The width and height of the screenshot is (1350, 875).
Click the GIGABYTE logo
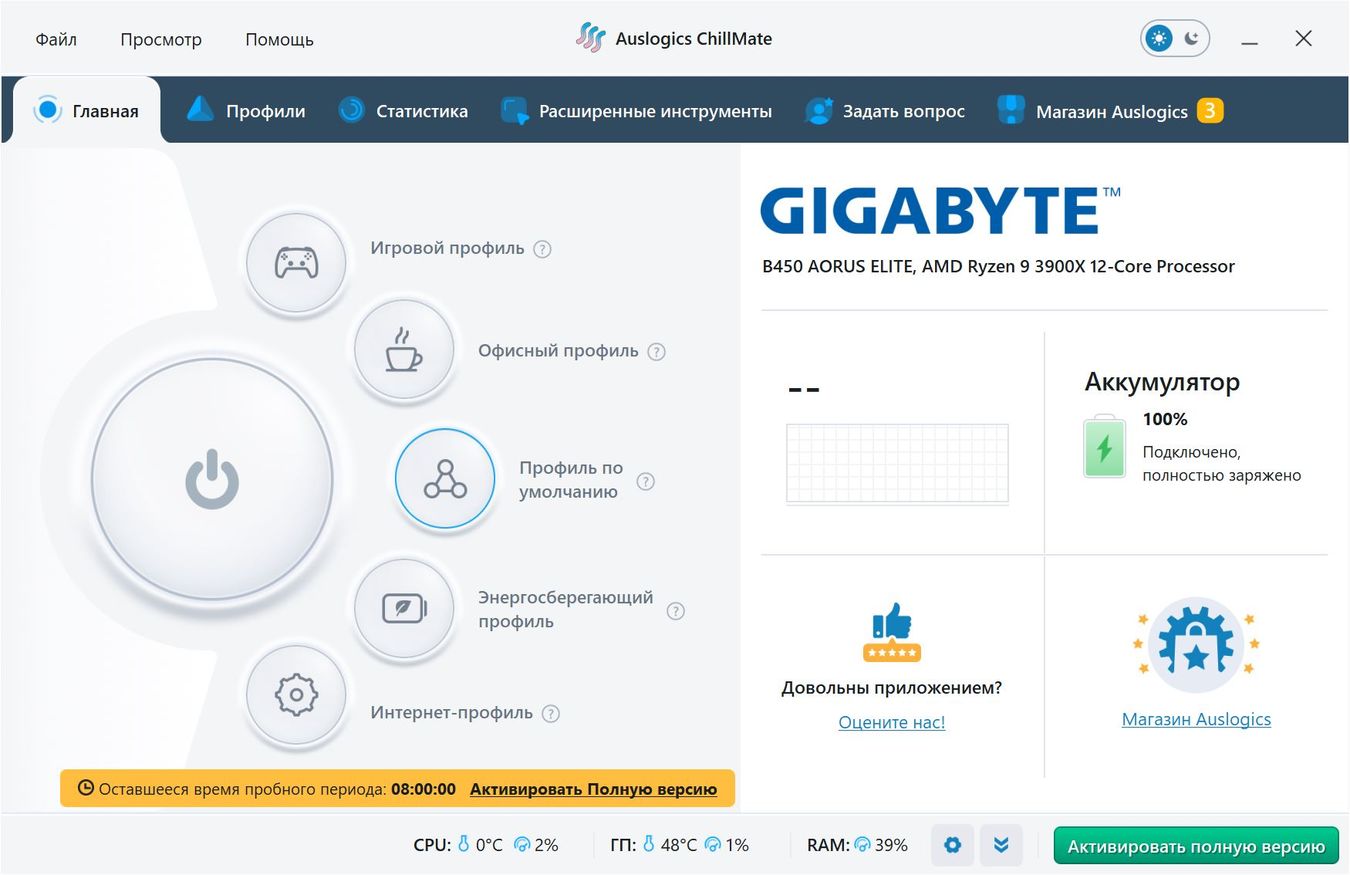pyautogui.click(x=941, y=210)
